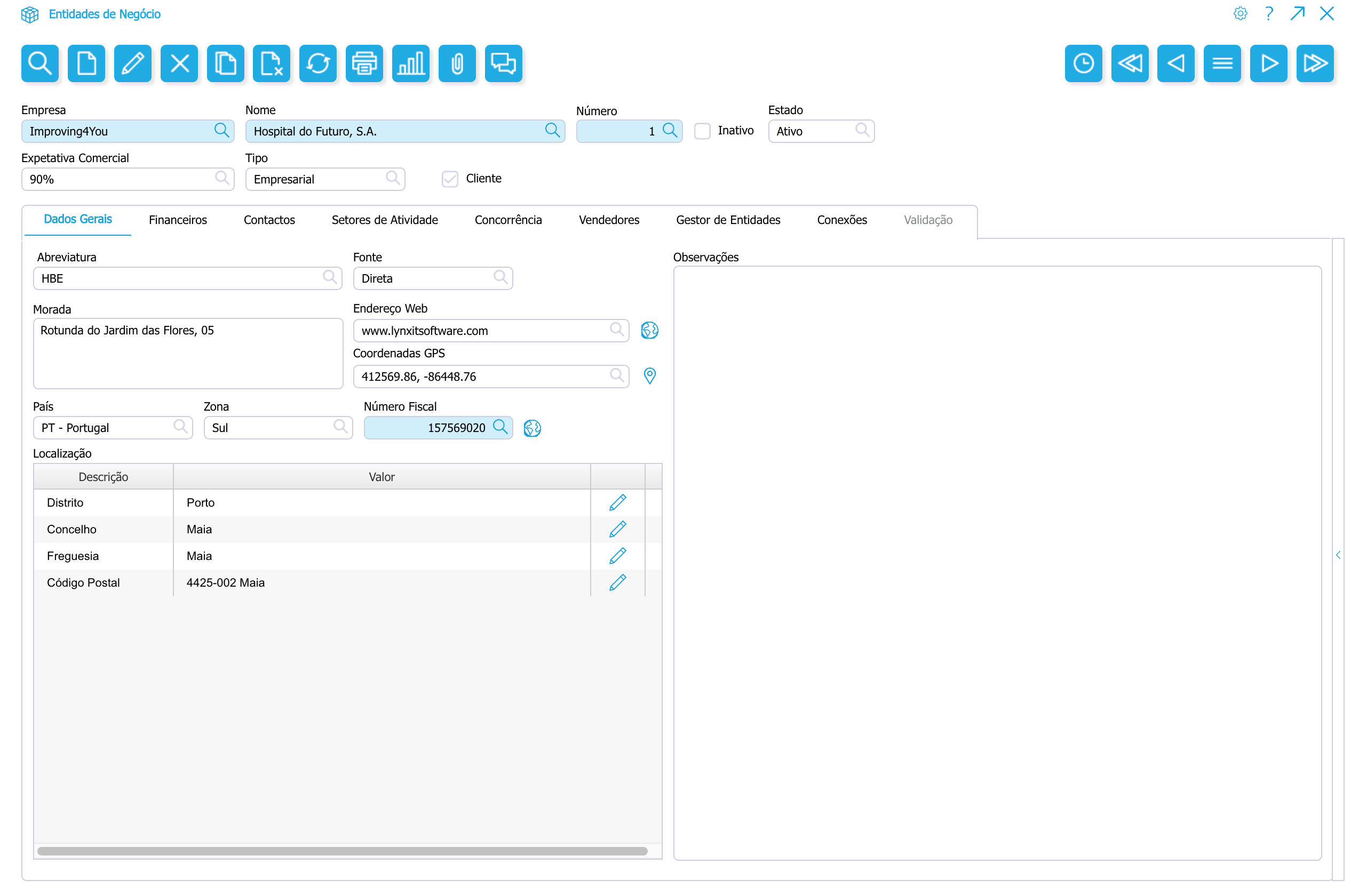
Task: Click the Localização horizontal scrollbar
Action: coord(342,851)
